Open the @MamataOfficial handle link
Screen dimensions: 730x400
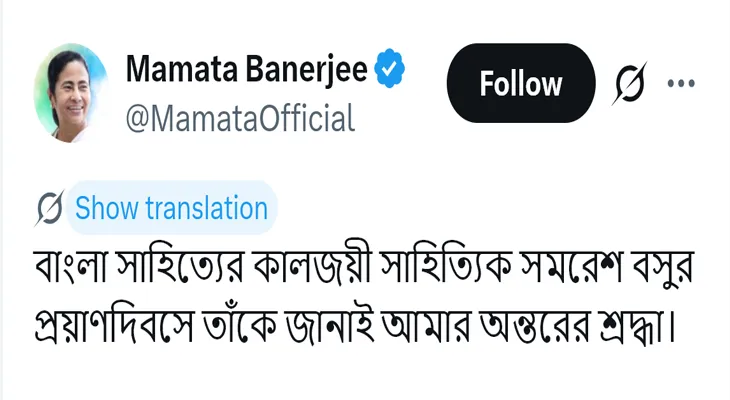pos(240,119)
